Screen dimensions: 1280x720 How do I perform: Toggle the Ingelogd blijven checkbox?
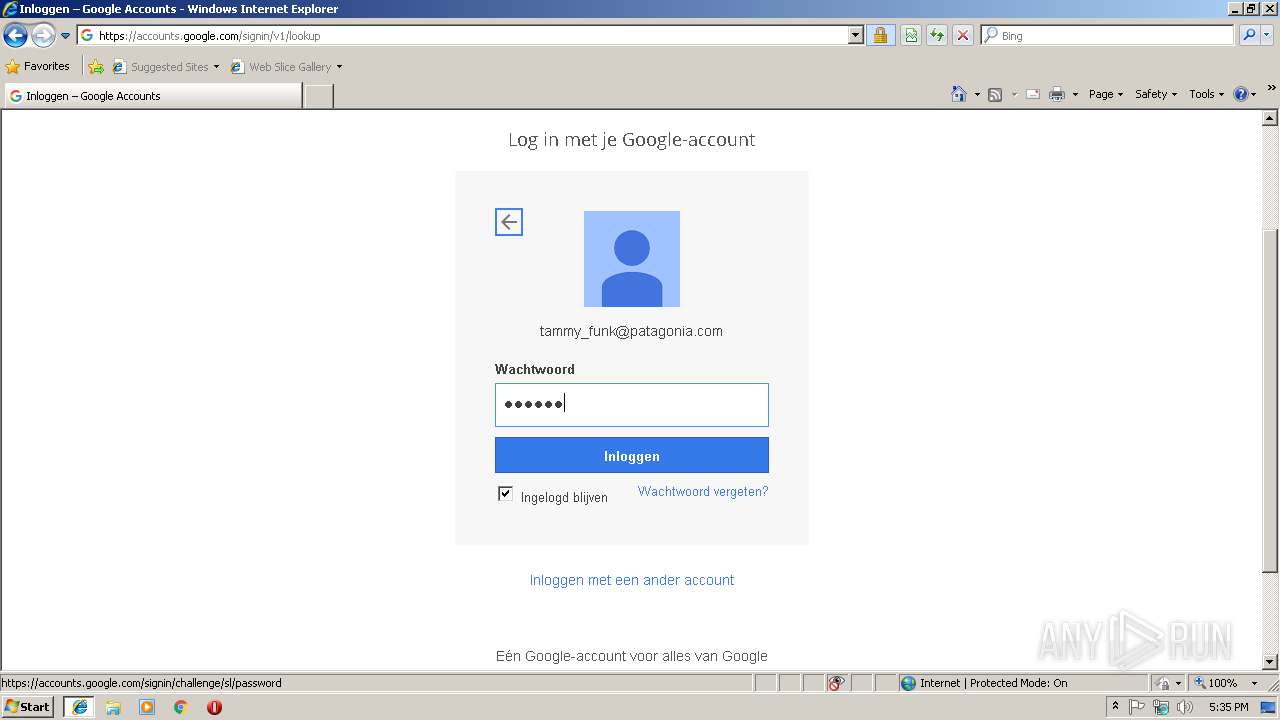[x=505, y=494]
